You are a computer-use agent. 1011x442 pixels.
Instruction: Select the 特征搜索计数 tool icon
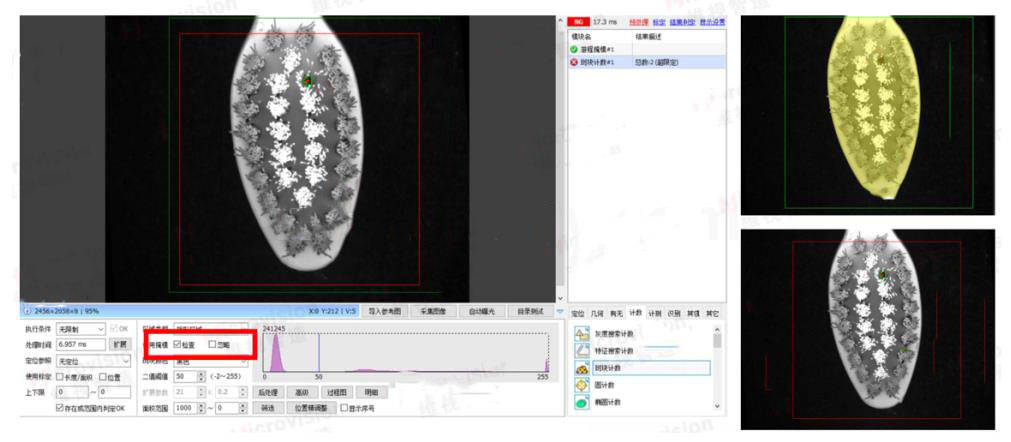581,350
